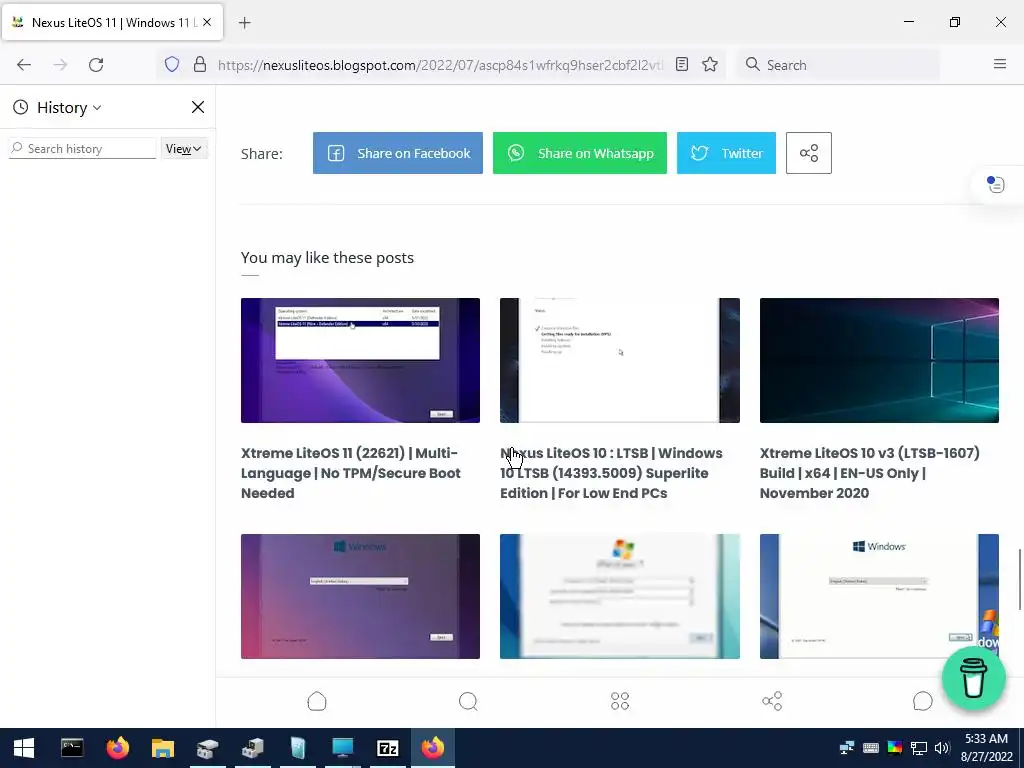Open Xtreme LiteOS 11 (22621) post title
1024x768 pixels.
pyautogui.click(x=351, y=473)
